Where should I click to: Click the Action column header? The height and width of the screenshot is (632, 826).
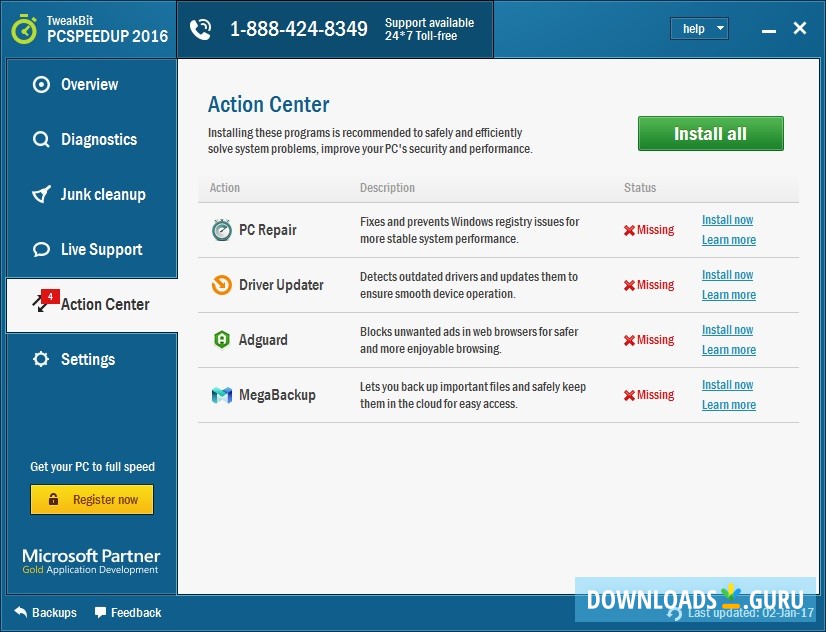224,188
